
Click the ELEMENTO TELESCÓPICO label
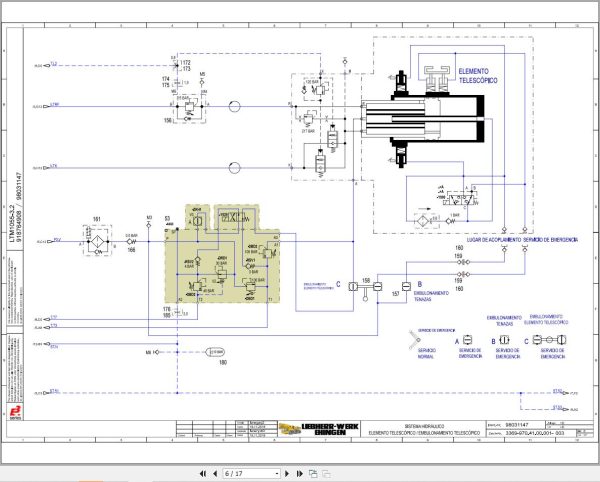pos(478,76)
